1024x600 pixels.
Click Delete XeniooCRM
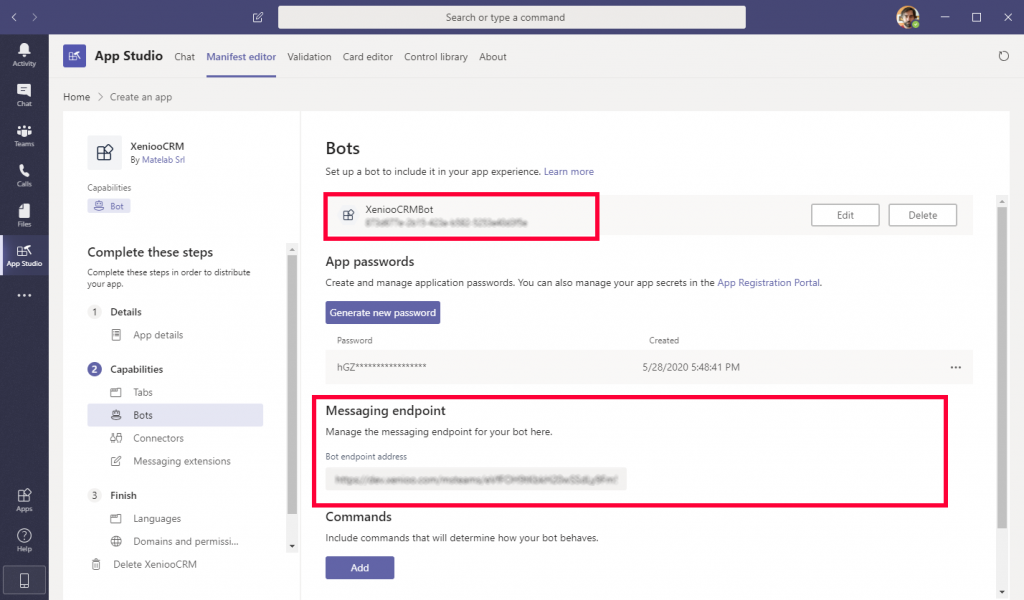[x=155, y=564]
